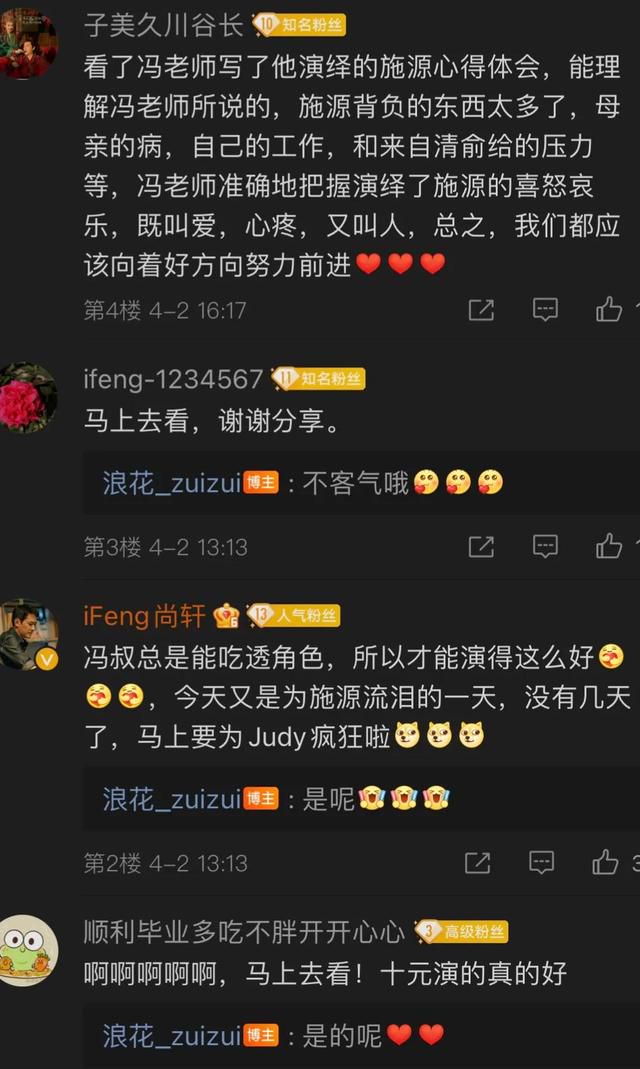This screenshot has width=640, height=1069.
Task: Reply to the 第3楼 comment via bubble icon
Action: (x=545, y=547)
